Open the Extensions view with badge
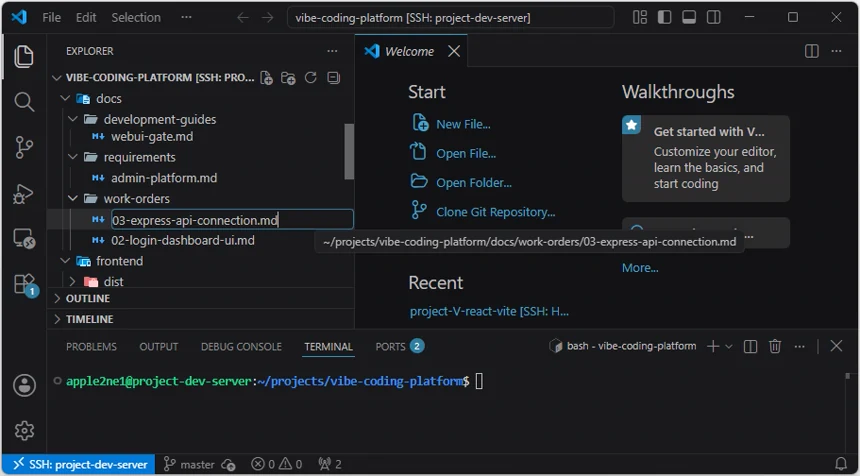860x476 pixels. pyautogui.click(x=25, y=285)
